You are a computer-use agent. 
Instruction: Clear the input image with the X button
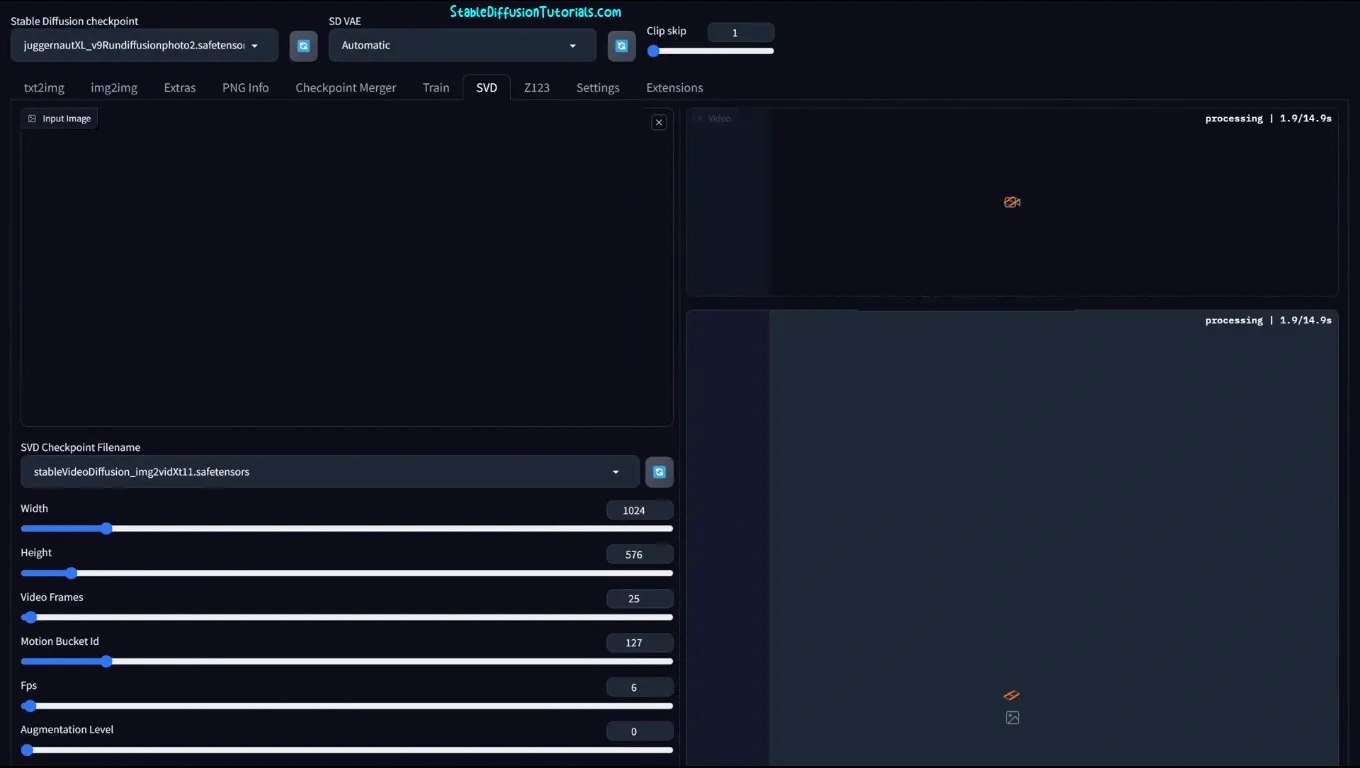[x=658, y=122]
